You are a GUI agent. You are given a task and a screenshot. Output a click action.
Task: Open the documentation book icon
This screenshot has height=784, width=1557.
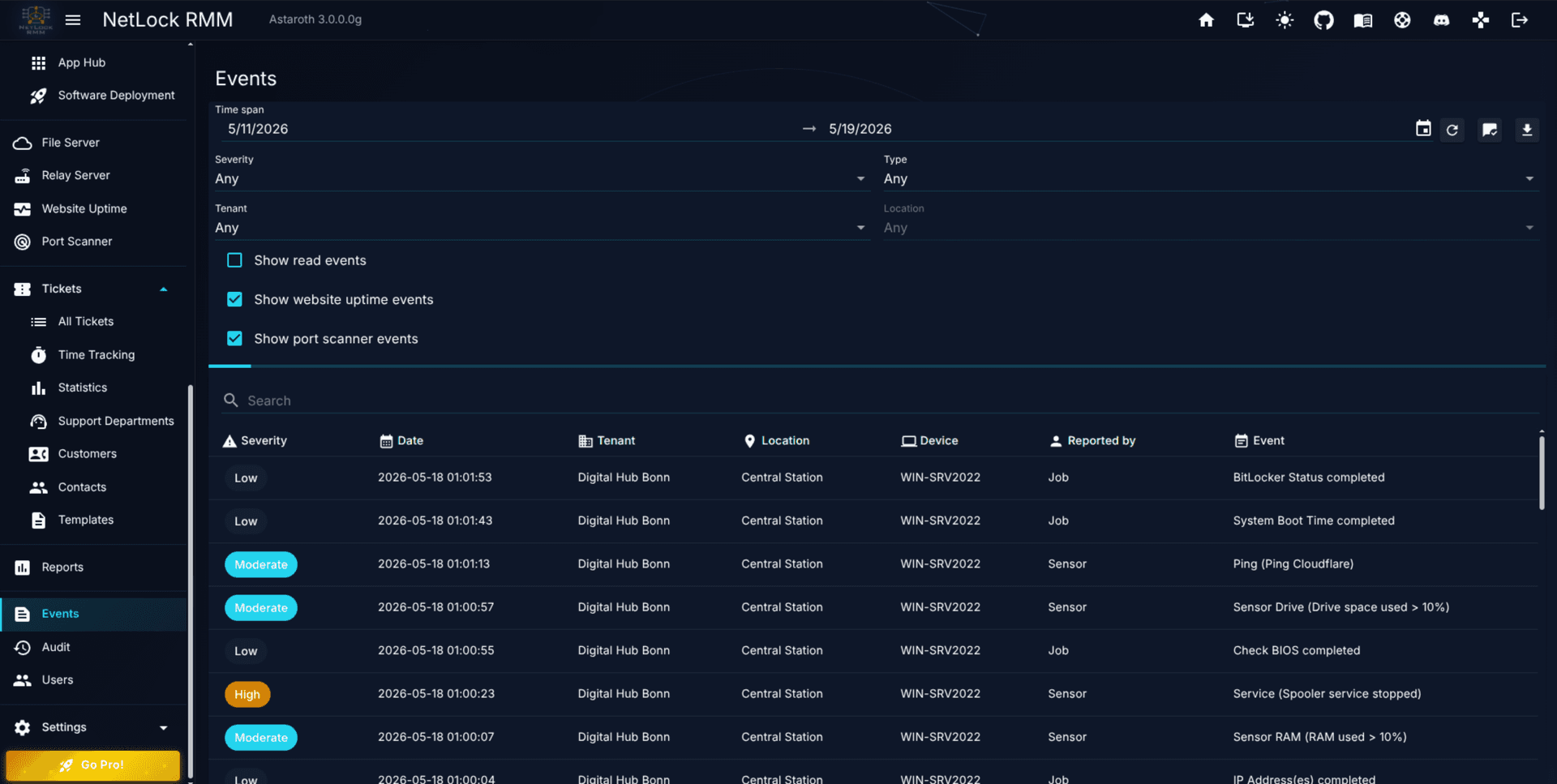1363,20
